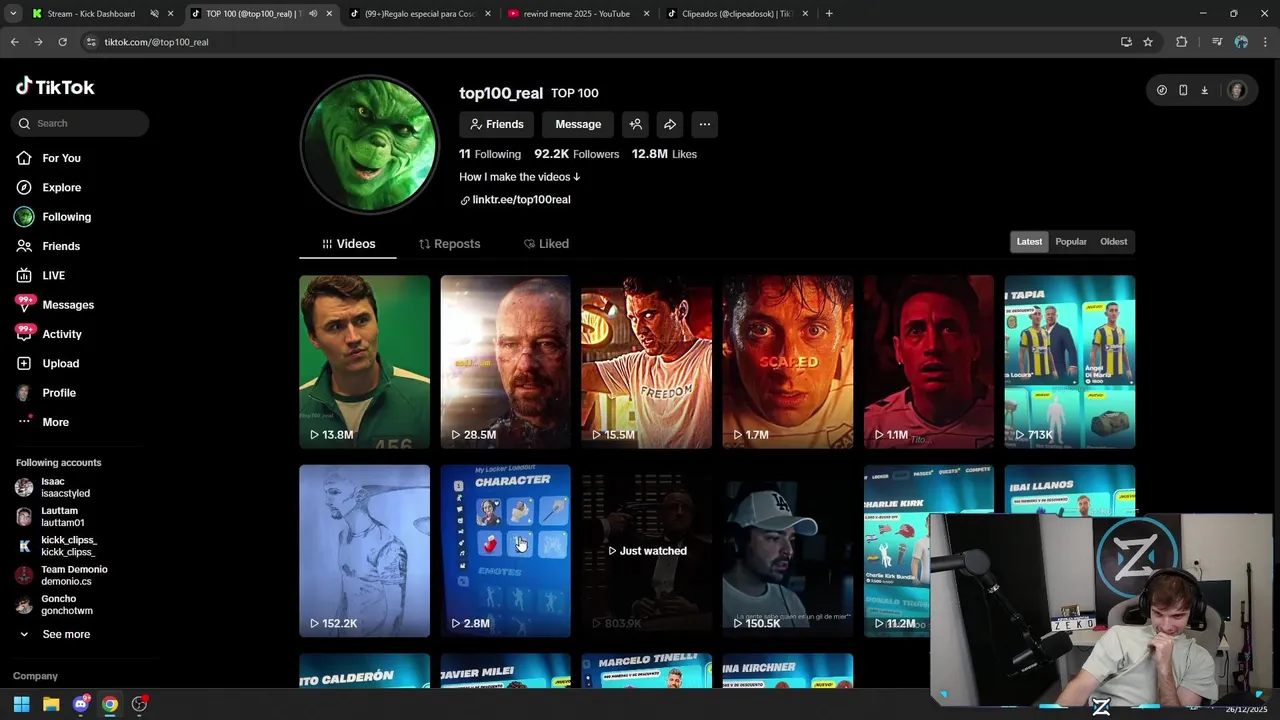Open the CHARACTER locker video with 2.8M views
Image resolution: width=1280 pixels, height=720 pixels.
[505, 551]
